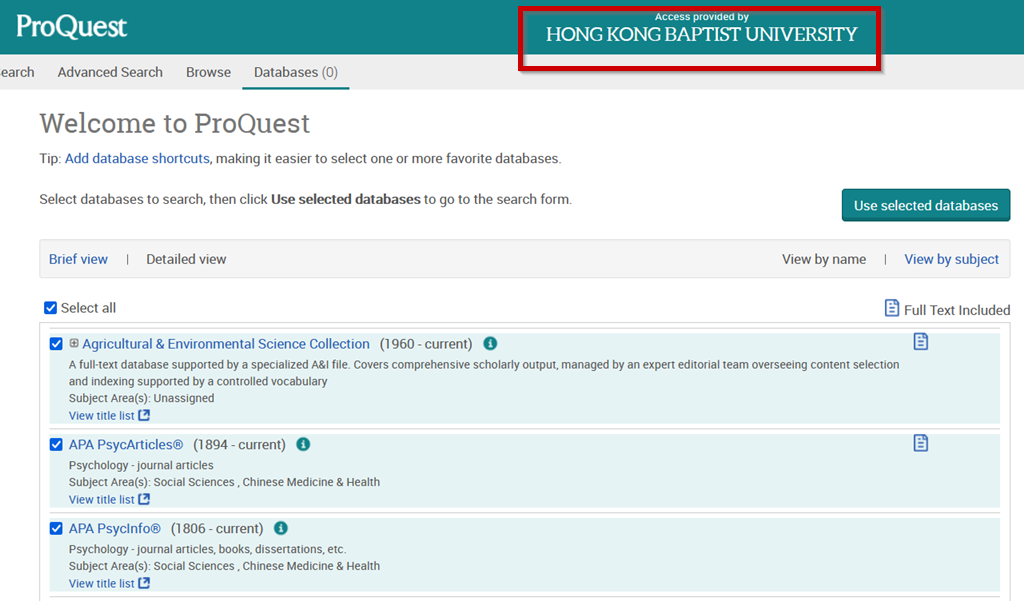Image resolution: width=1024 pixels, height=601 pixels.
Task: Deselect the APA PsycInfo database checkbox
Action: coord(56,527)
